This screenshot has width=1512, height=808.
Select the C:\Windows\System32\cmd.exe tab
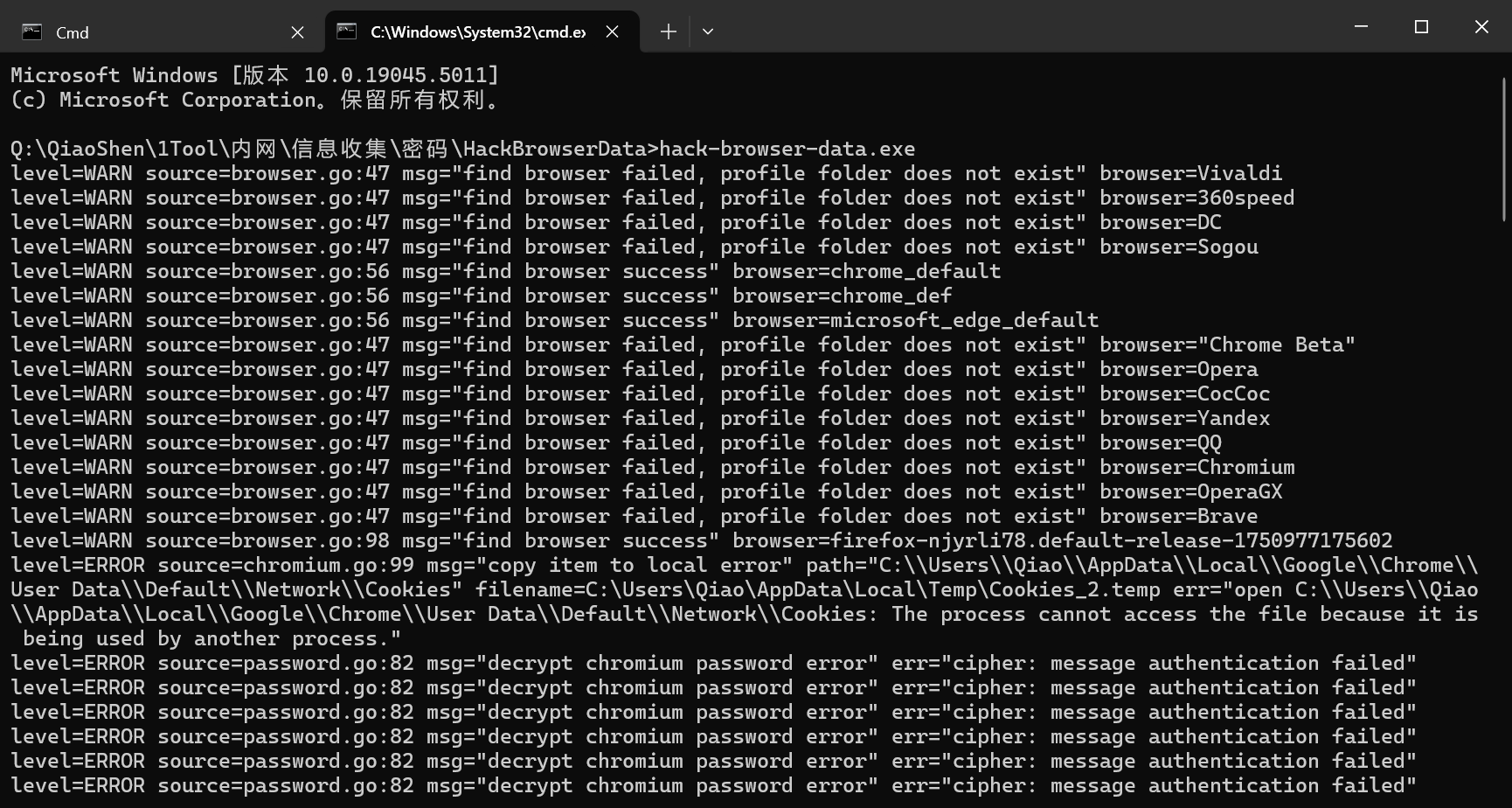pyautogui.click(x=477, y=32)
